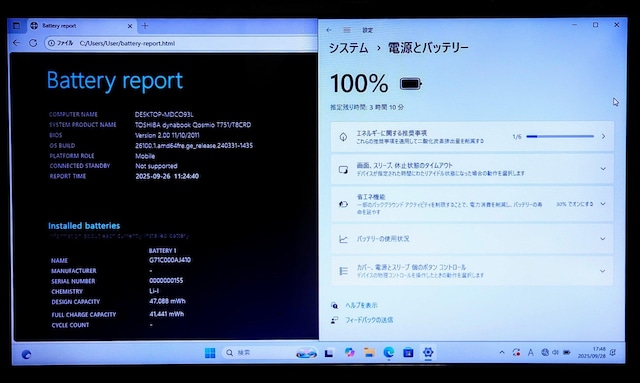Click the lid and power controls icon
This screenshot has height=383, width=640.
[343, 271]
